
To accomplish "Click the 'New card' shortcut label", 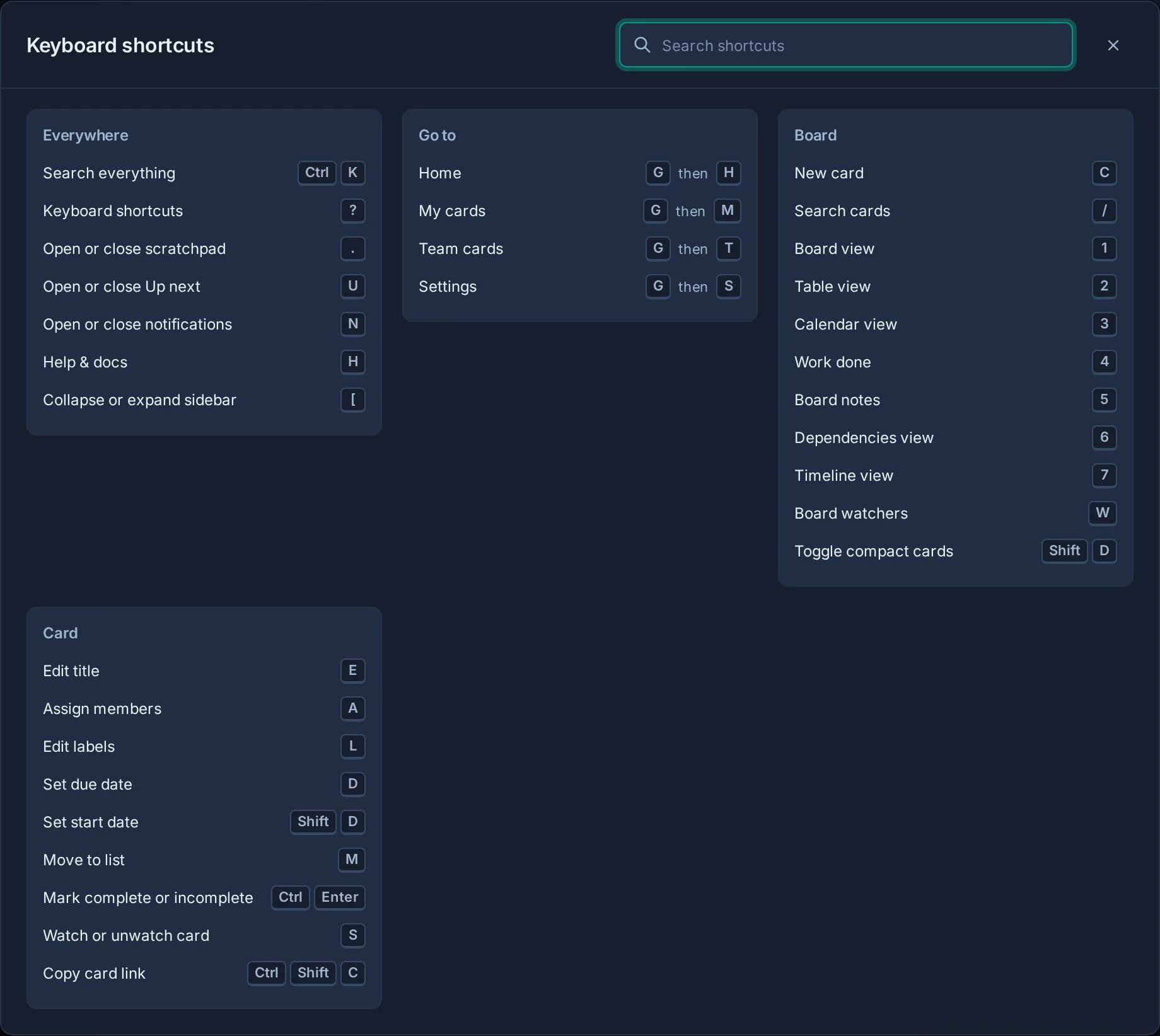I will pyautogui.click(x=829, y=173).
